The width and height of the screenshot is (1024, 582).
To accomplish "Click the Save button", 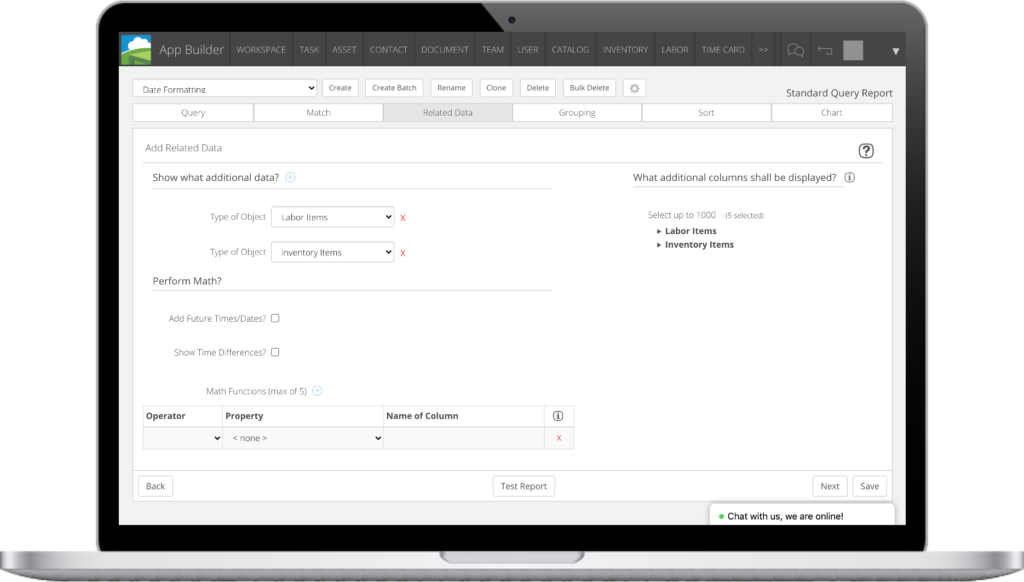I will pos(870,486).
